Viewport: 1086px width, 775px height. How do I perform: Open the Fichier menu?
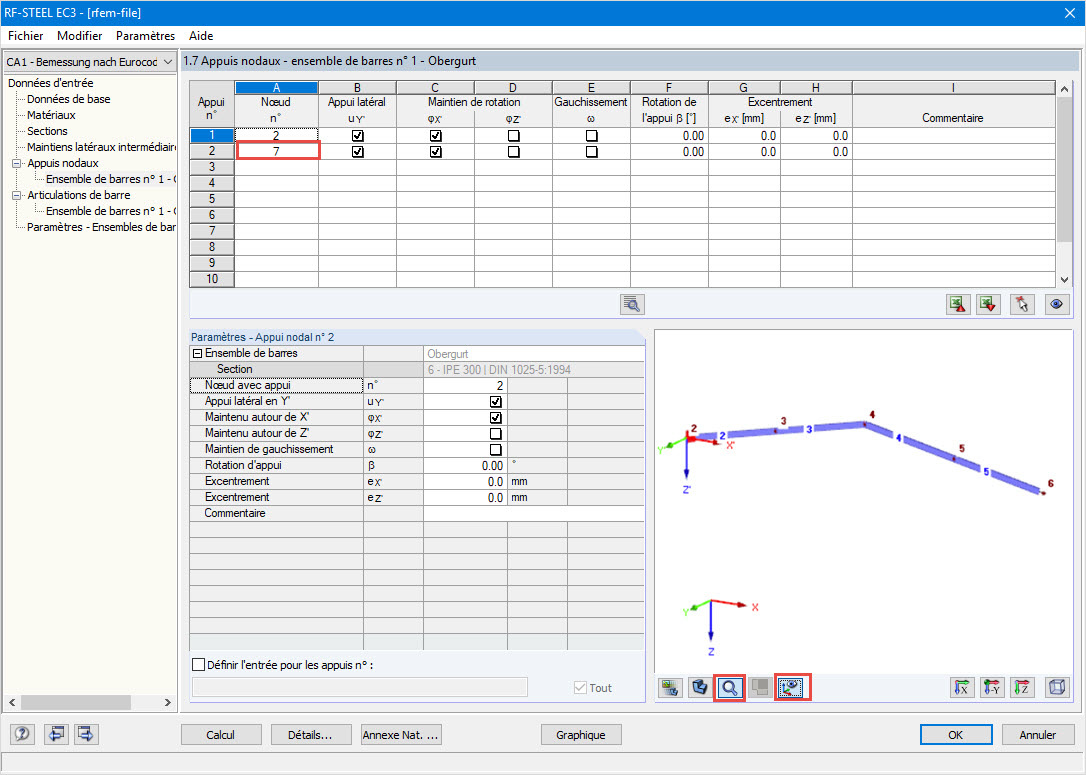tap(26, 36)
